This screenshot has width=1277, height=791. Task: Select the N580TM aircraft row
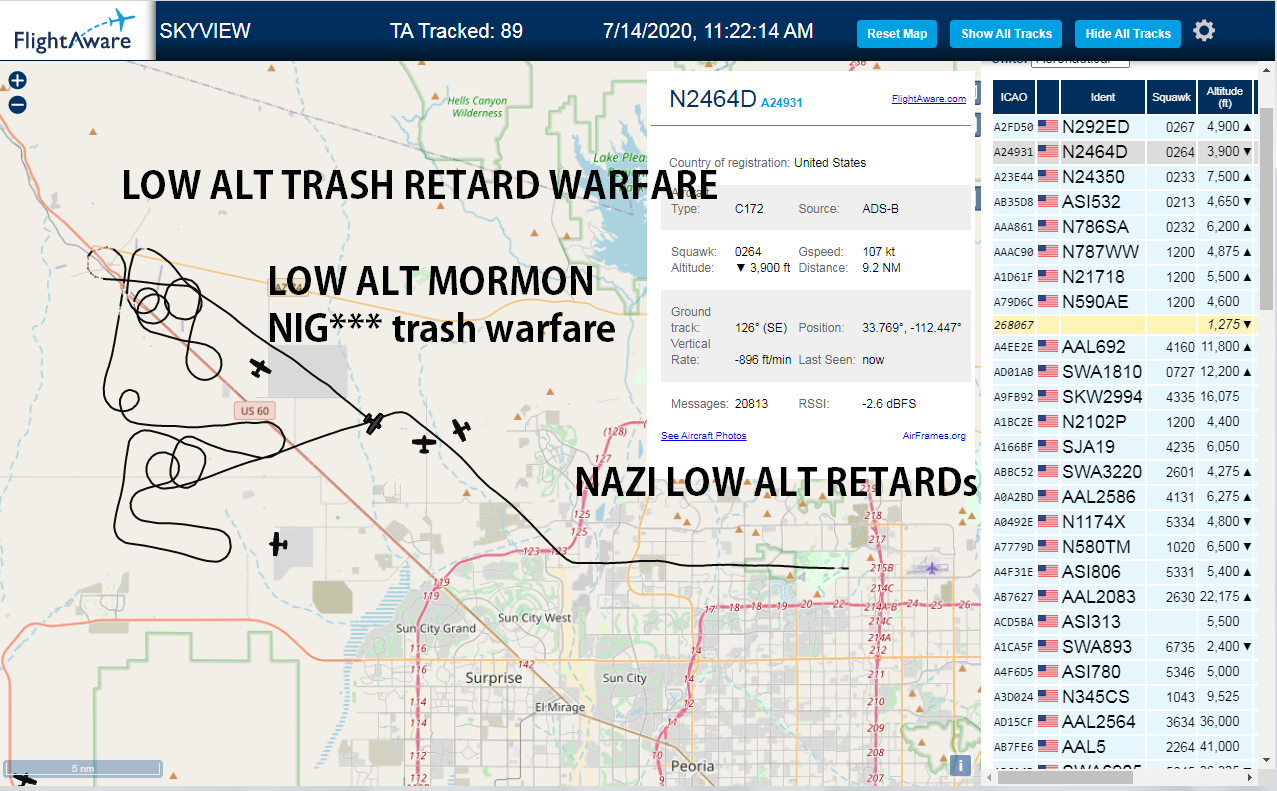[1123, 547]
